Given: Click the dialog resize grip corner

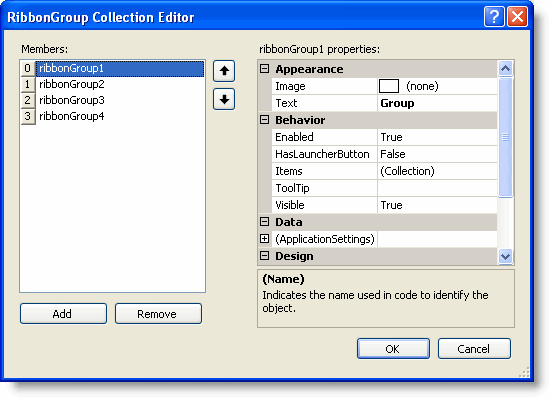Looking at the screenshot, I should [x=524, y=372].
